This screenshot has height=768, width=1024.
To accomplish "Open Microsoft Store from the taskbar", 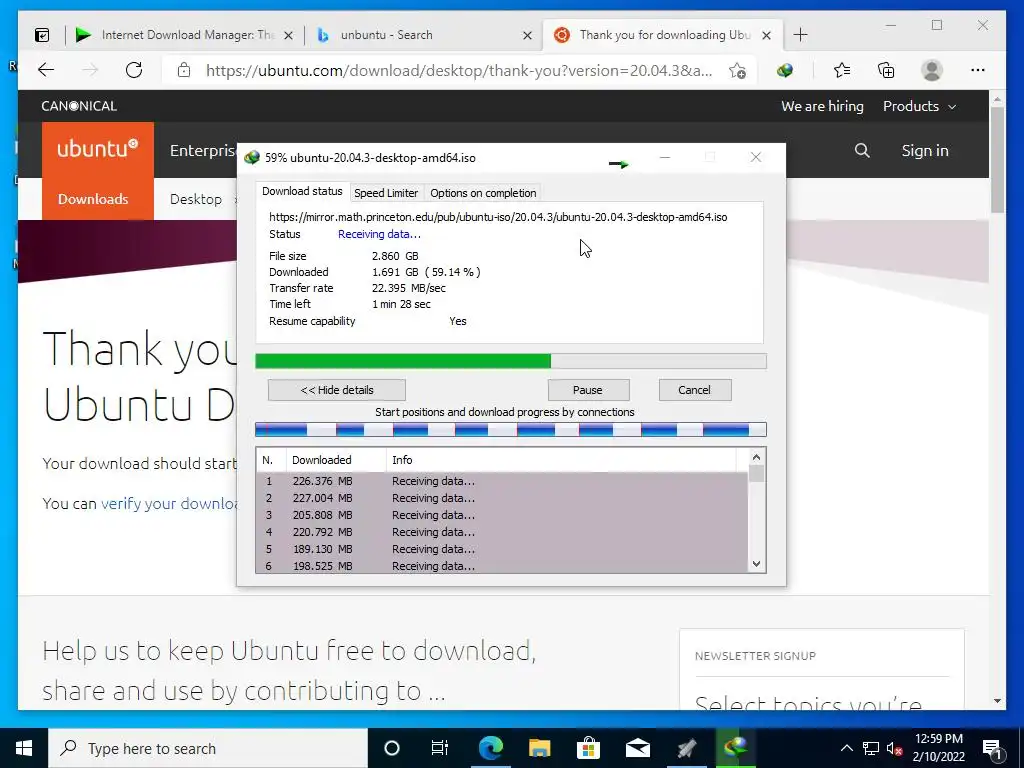I will coord(588,748).
